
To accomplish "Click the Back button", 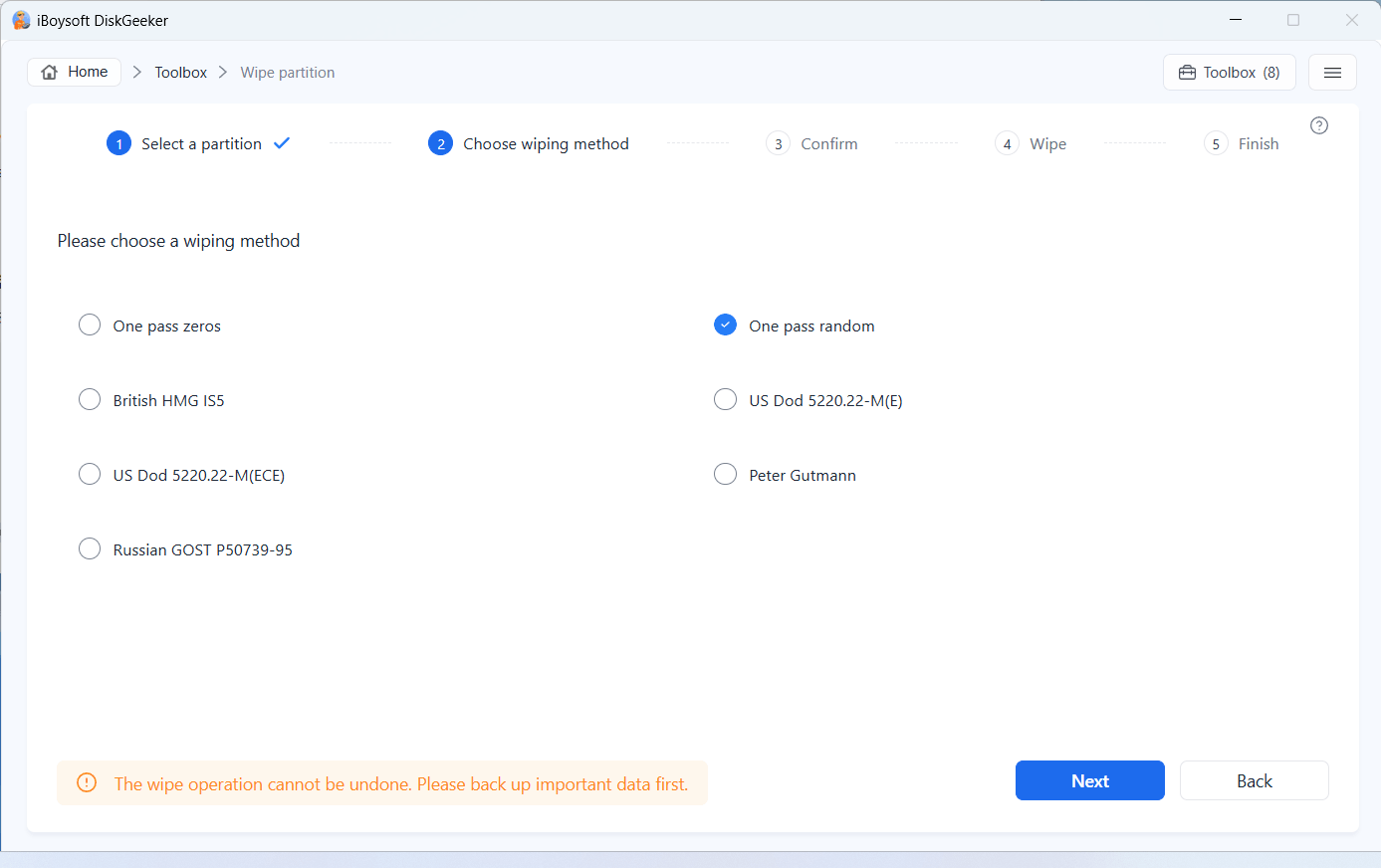I will 1255,780.
